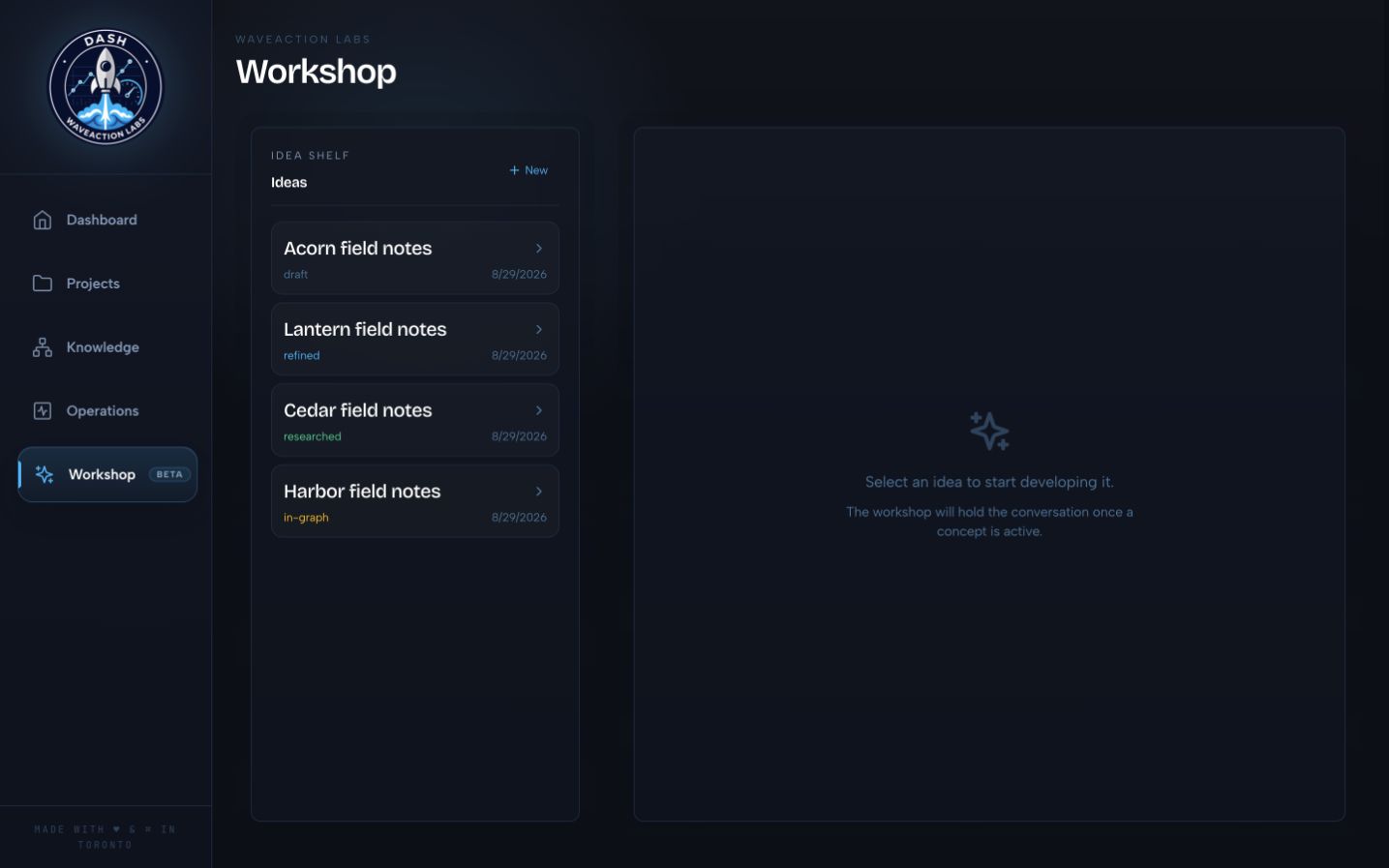
Task: Go to the Projects section
Action: pos(107,284)
